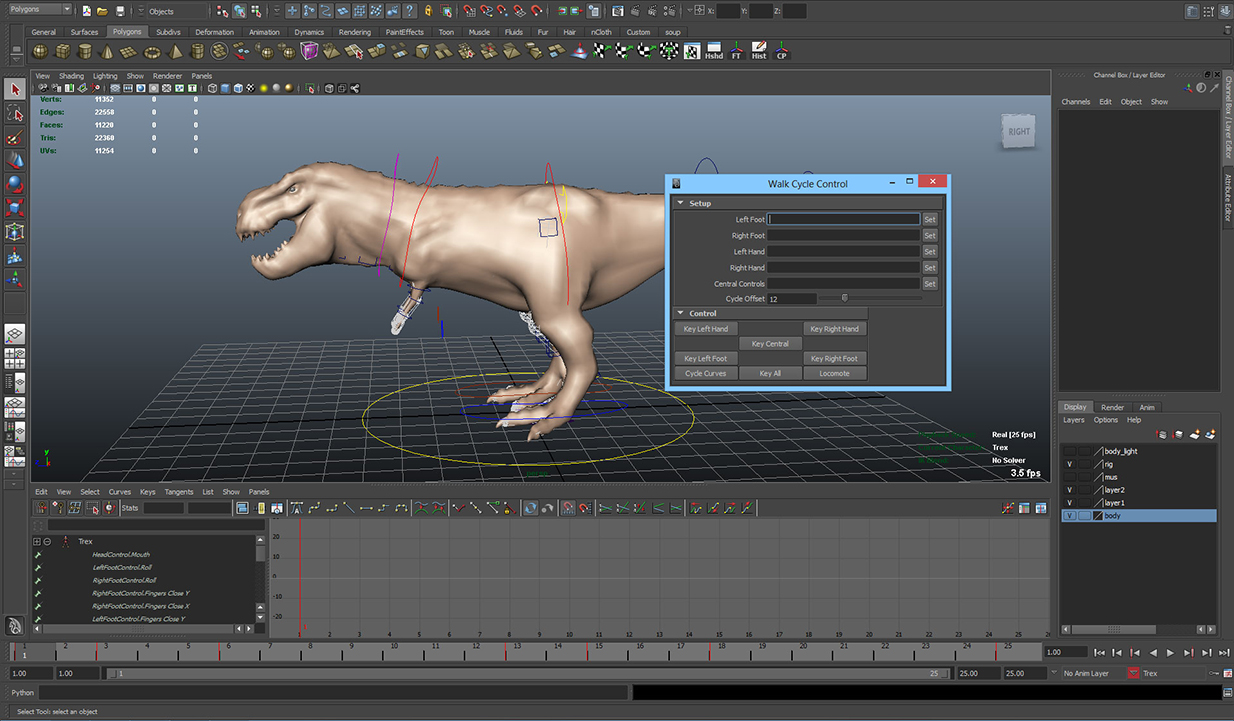Activate the Select tool arrow
The image size is (1234, 721).
click(x=15, y=89)
